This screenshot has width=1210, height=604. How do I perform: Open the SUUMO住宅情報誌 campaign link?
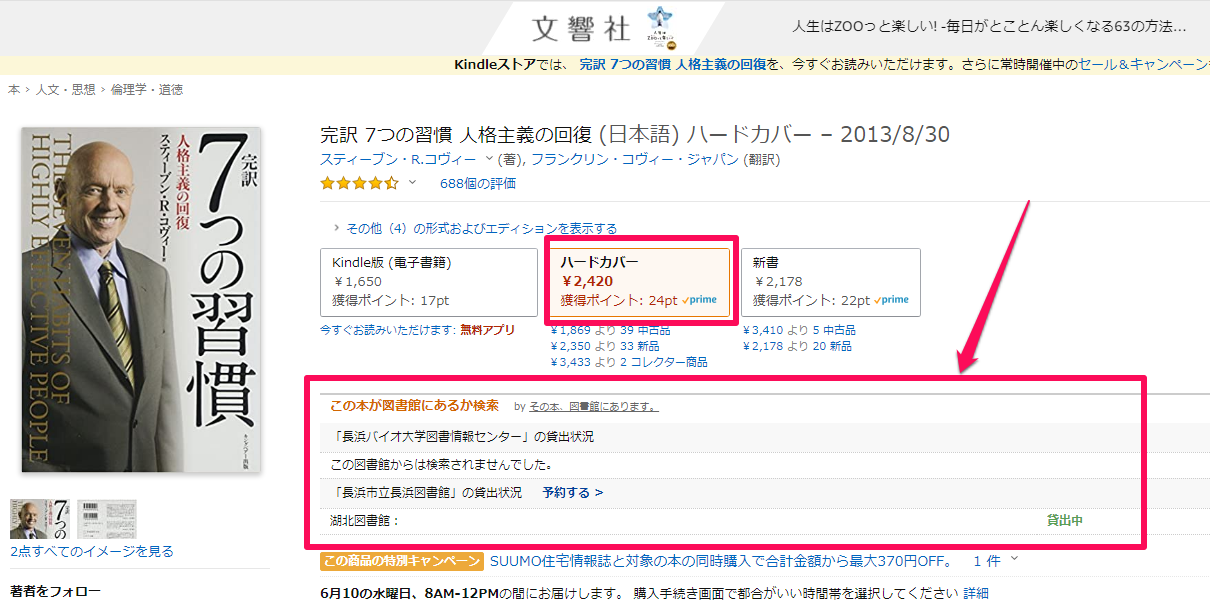tap(722, 561)
